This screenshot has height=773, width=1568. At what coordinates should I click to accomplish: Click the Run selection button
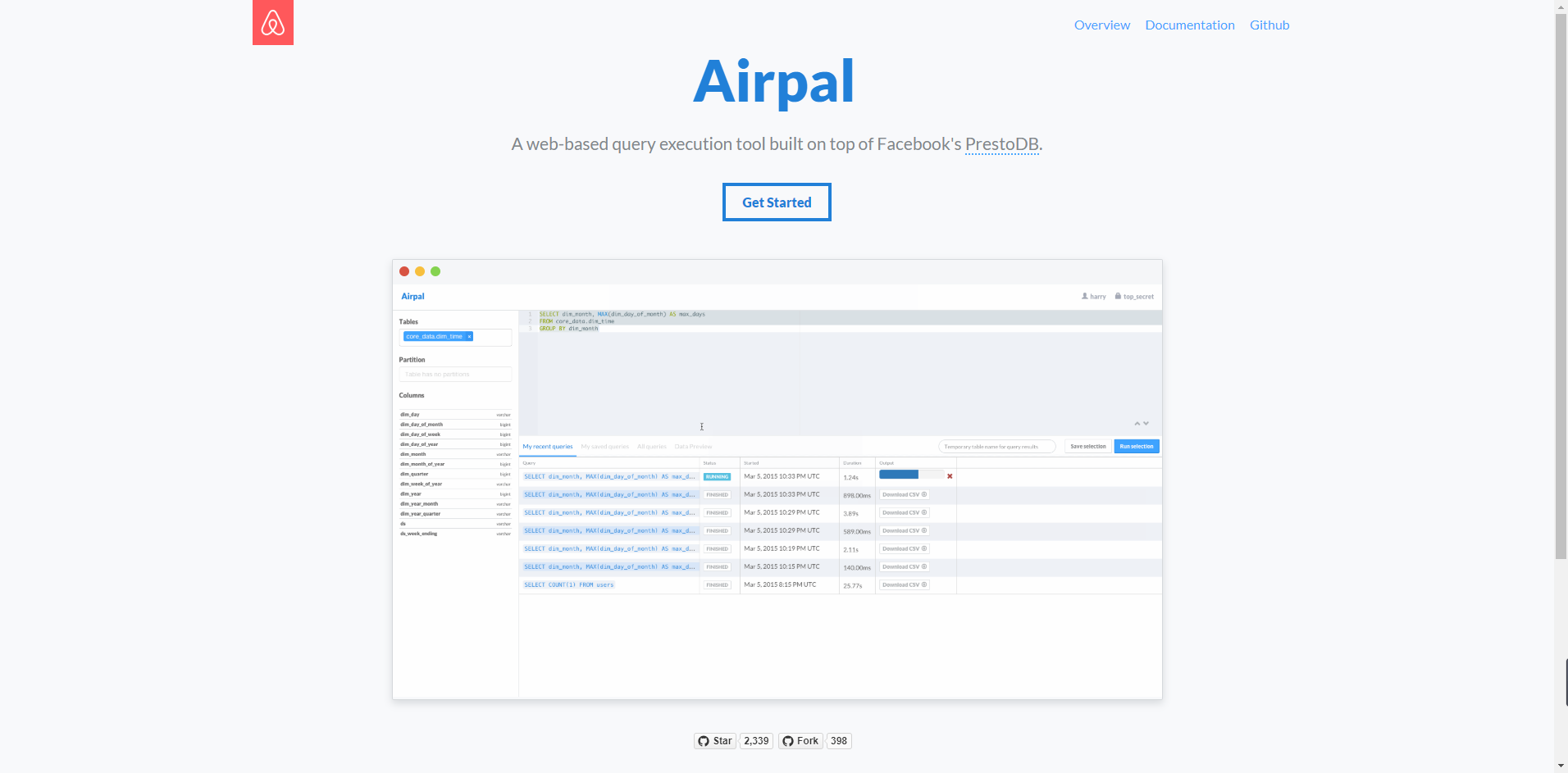[x=1136, y=446]
